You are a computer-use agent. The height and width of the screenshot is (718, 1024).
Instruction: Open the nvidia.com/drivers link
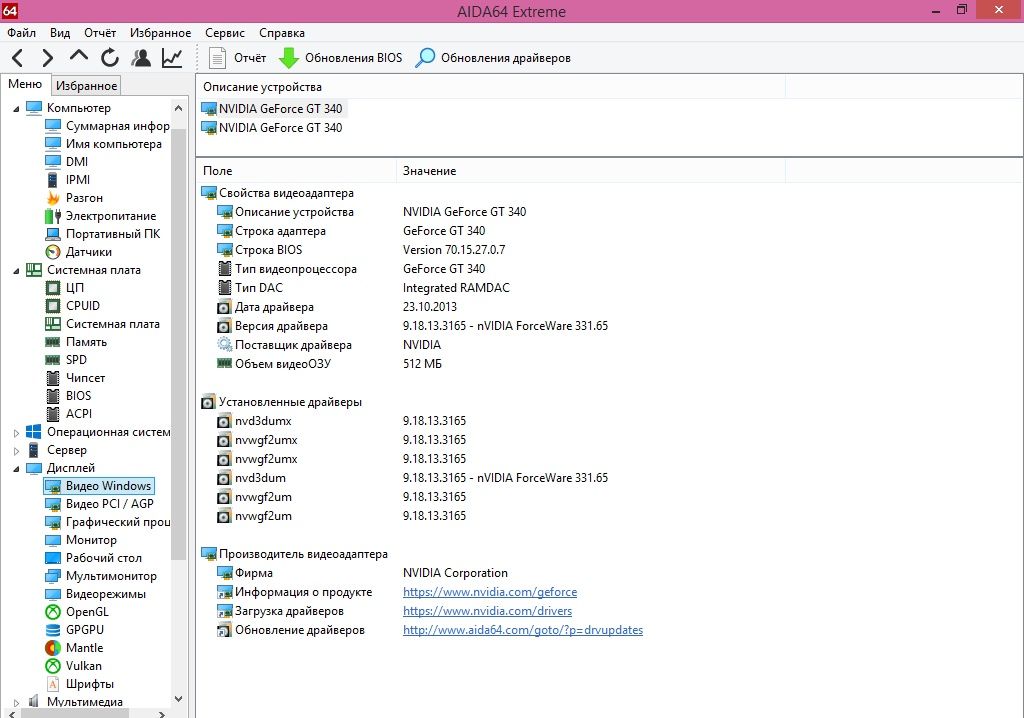pyautogui.click(x=487, y=611)
